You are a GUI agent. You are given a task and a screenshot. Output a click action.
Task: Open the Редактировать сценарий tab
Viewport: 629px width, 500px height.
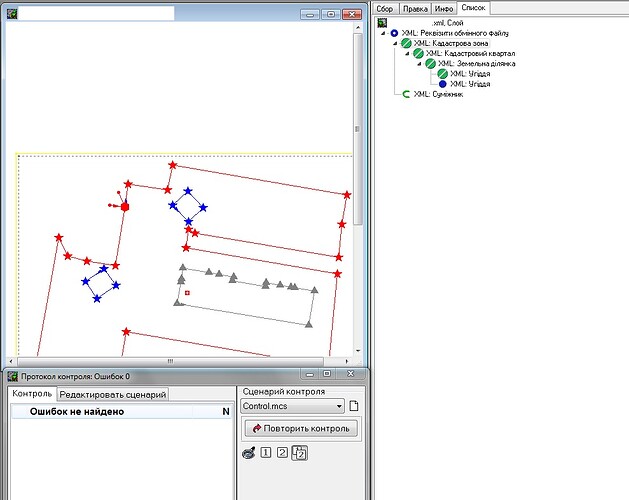click(113, 394)
